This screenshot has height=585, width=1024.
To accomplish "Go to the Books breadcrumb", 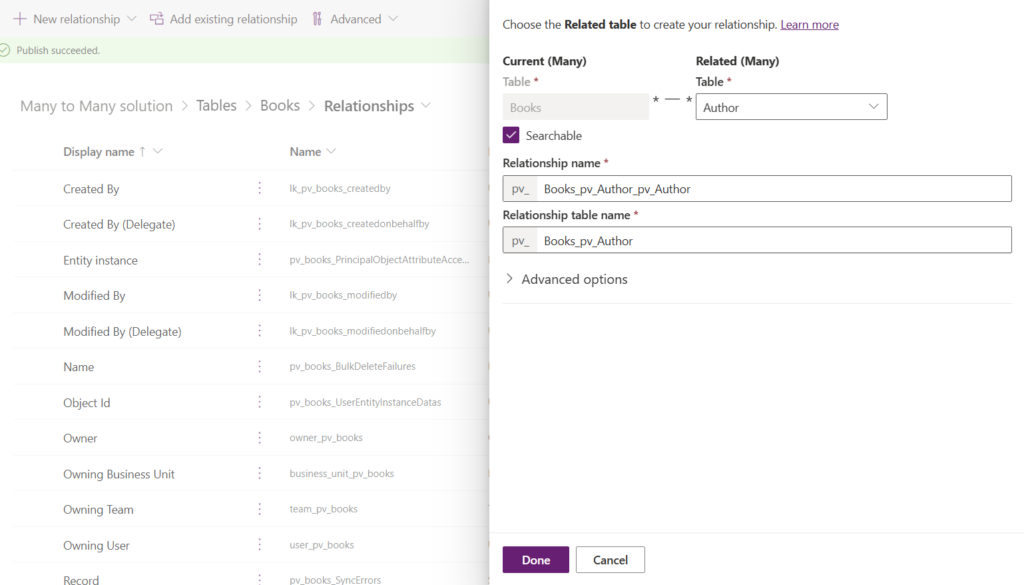I will (280, 105).
